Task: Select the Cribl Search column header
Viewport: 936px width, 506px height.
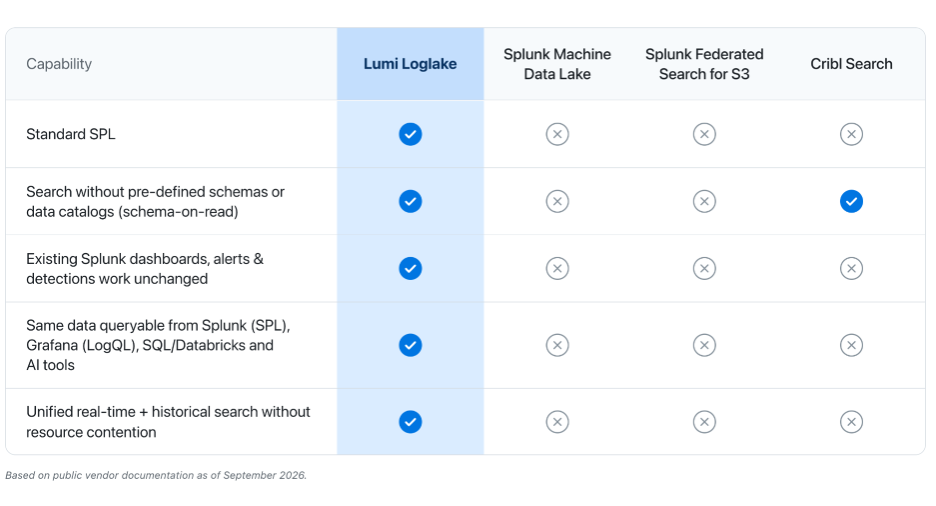Action: click(x=851, y=64)
